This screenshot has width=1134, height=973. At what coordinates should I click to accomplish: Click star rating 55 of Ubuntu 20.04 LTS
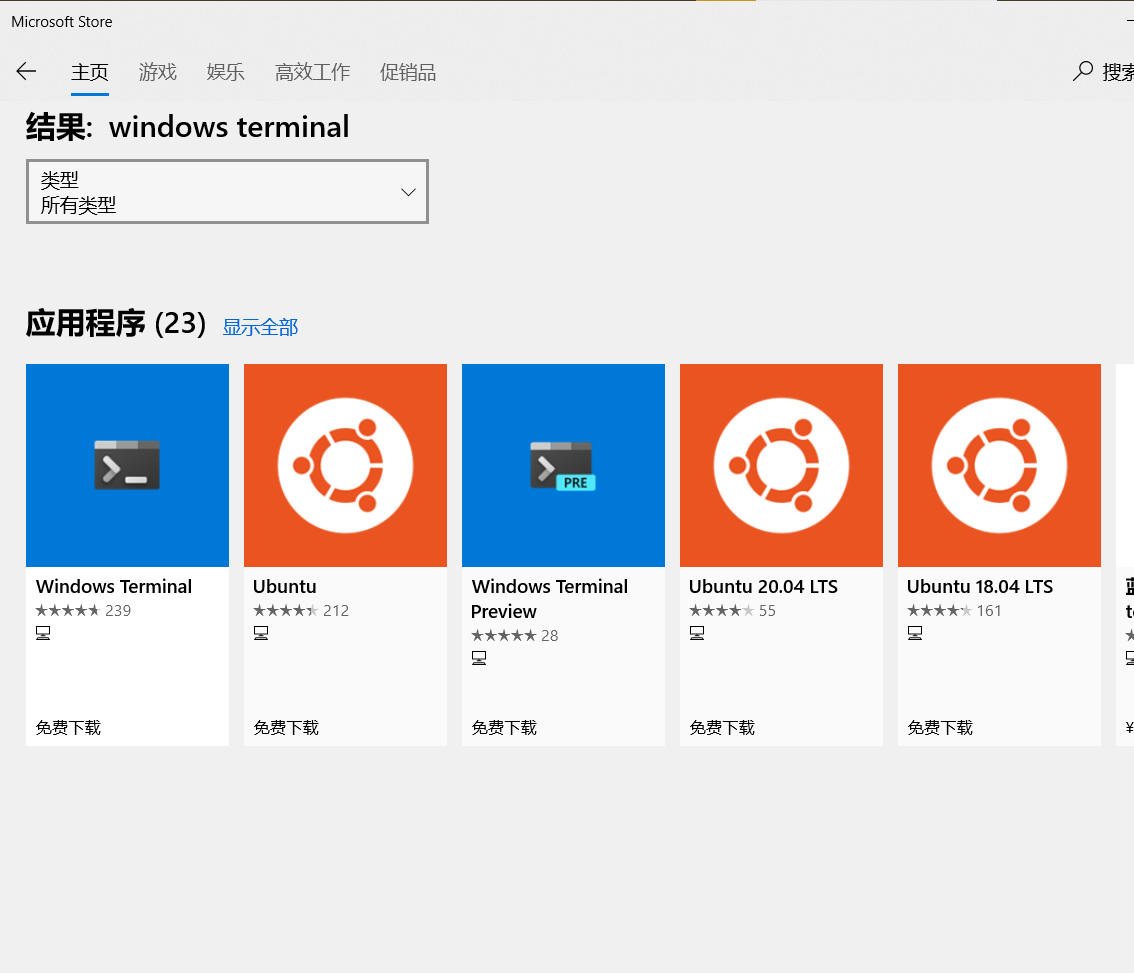(x=732, y=611)
